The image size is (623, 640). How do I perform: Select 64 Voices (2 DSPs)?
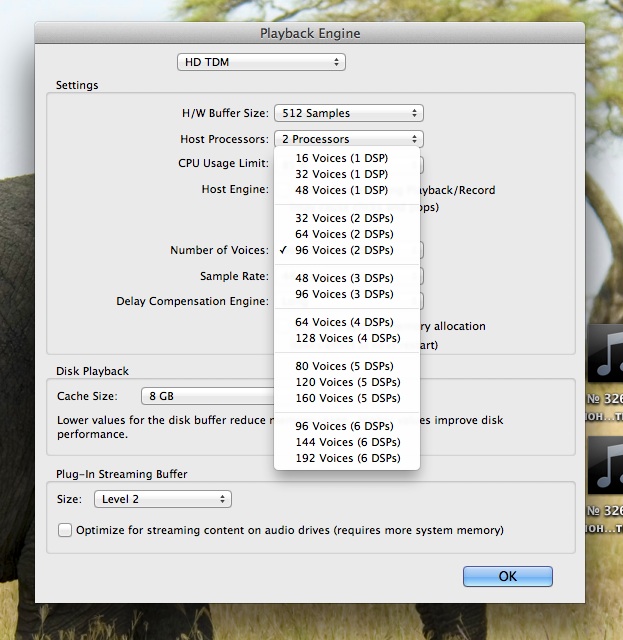[347, 234]
